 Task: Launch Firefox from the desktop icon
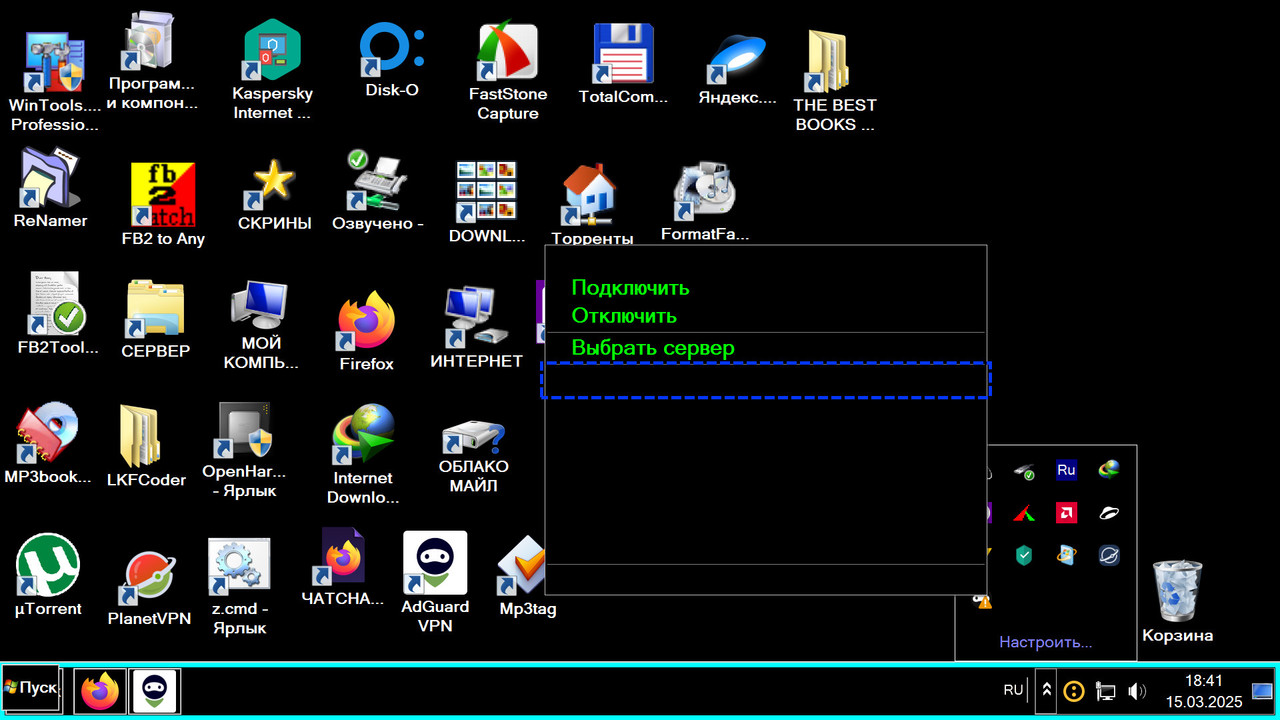pos(366,332)
